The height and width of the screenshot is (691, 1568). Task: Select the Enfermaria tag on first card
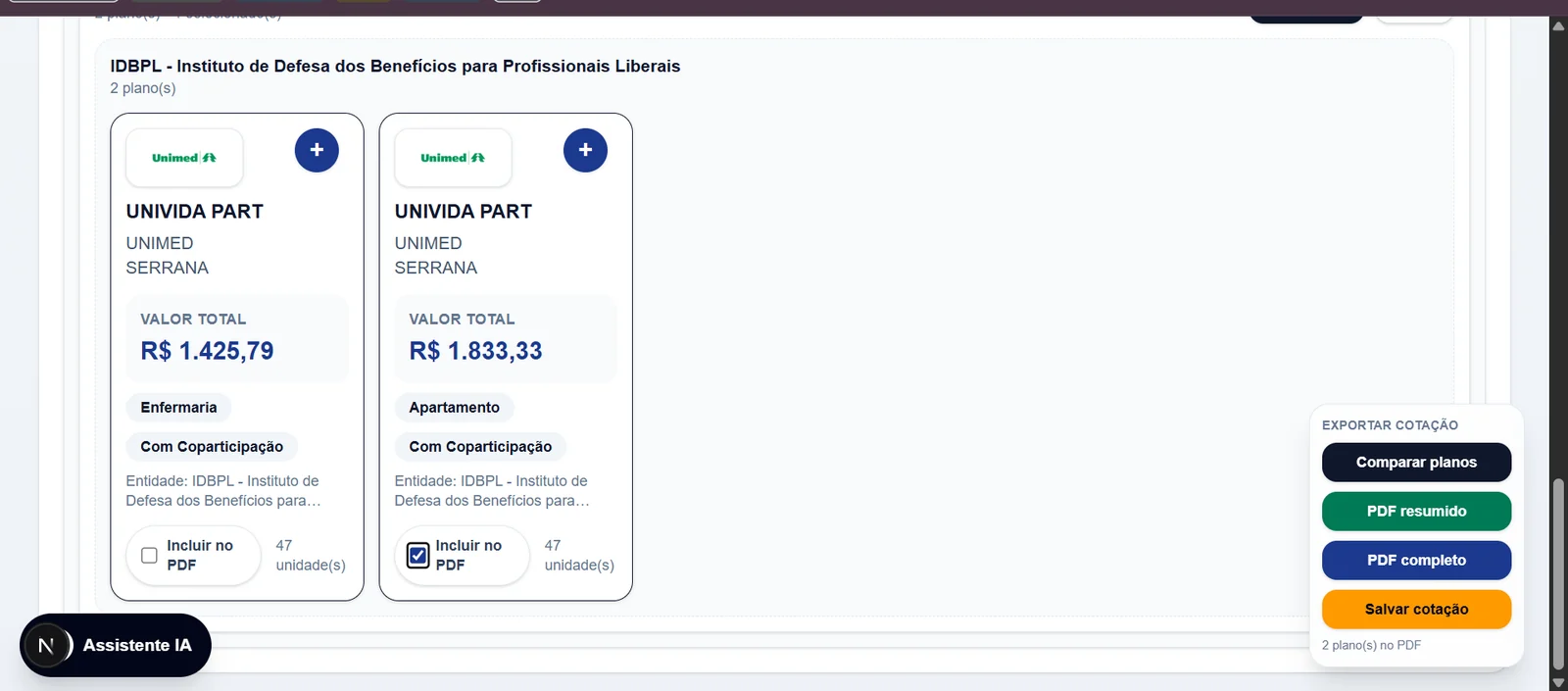pos(178,408)
